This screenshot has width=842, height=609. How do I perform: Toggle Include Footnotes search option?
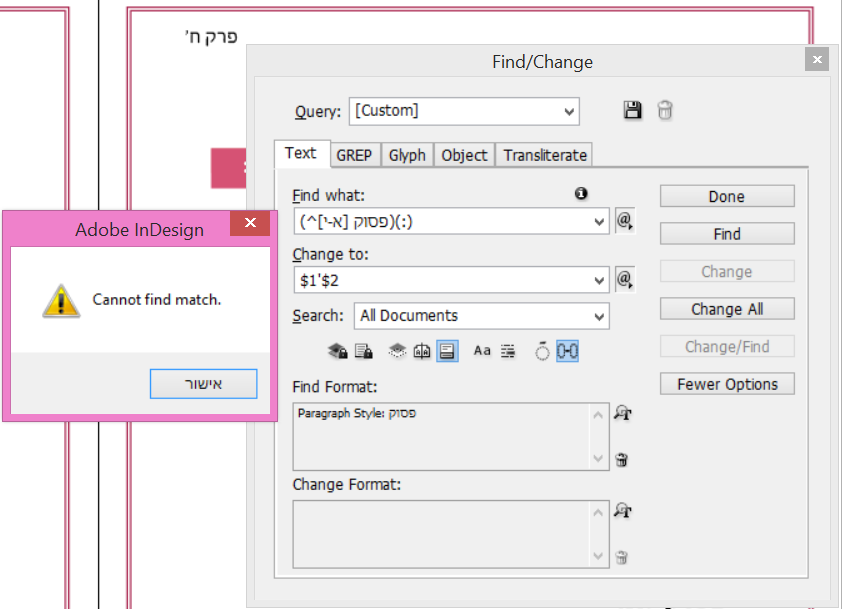click(447, 351)
